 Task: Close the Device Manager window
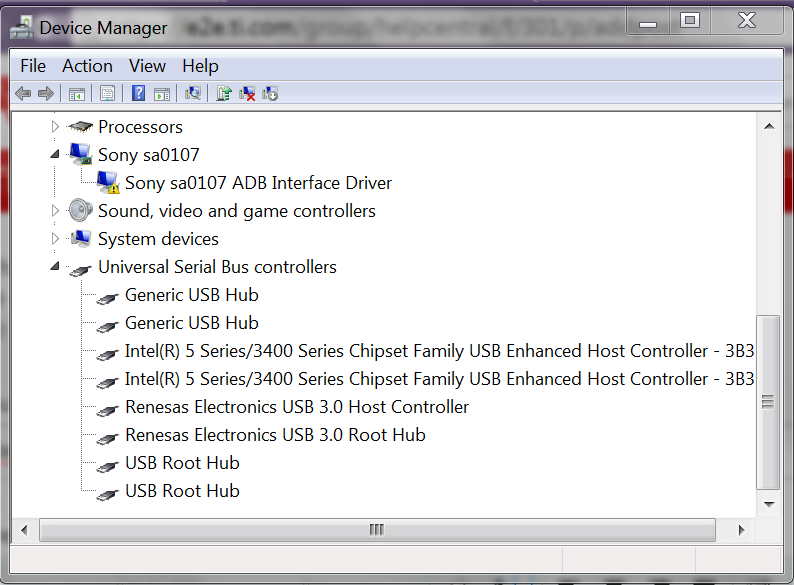747,22
